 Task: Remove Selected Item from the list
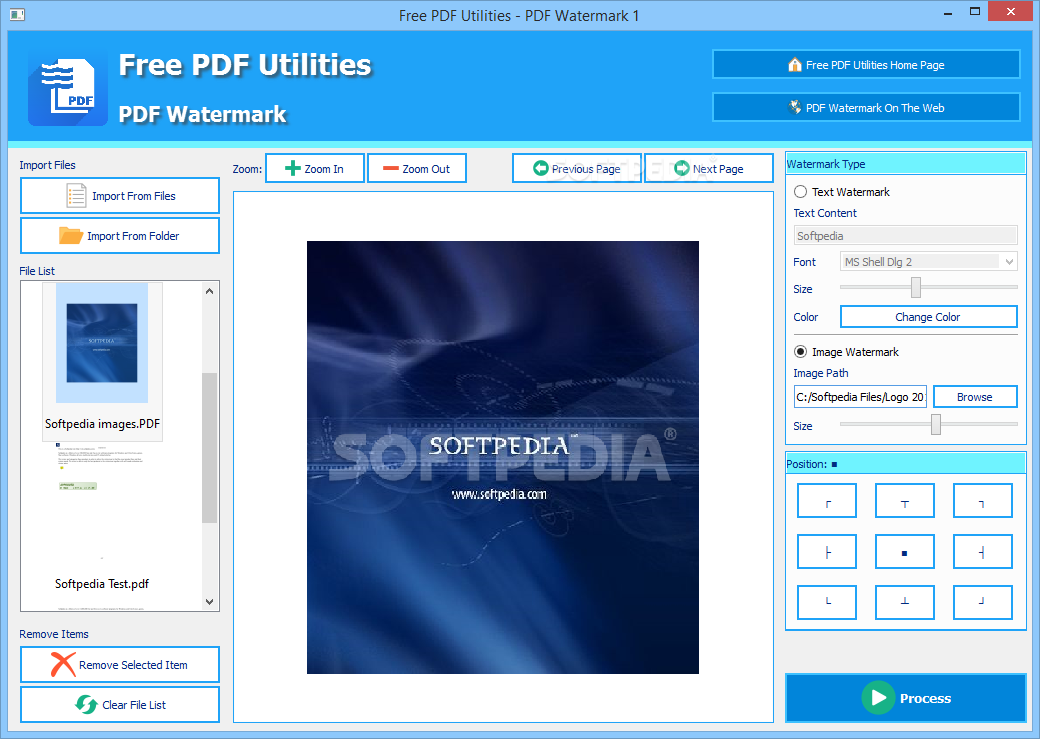click(120, 665)
